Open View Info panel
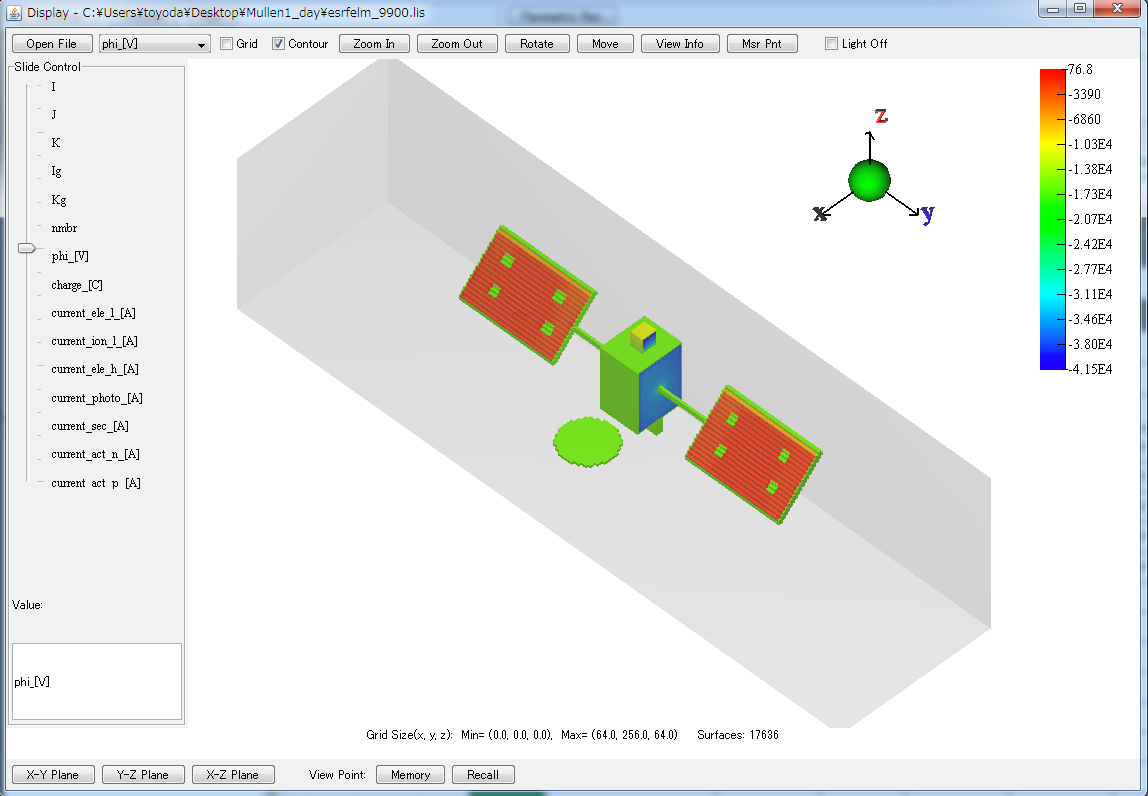Screen dimensions: 1148x796 pyautogui.click(x=680, y=44)
